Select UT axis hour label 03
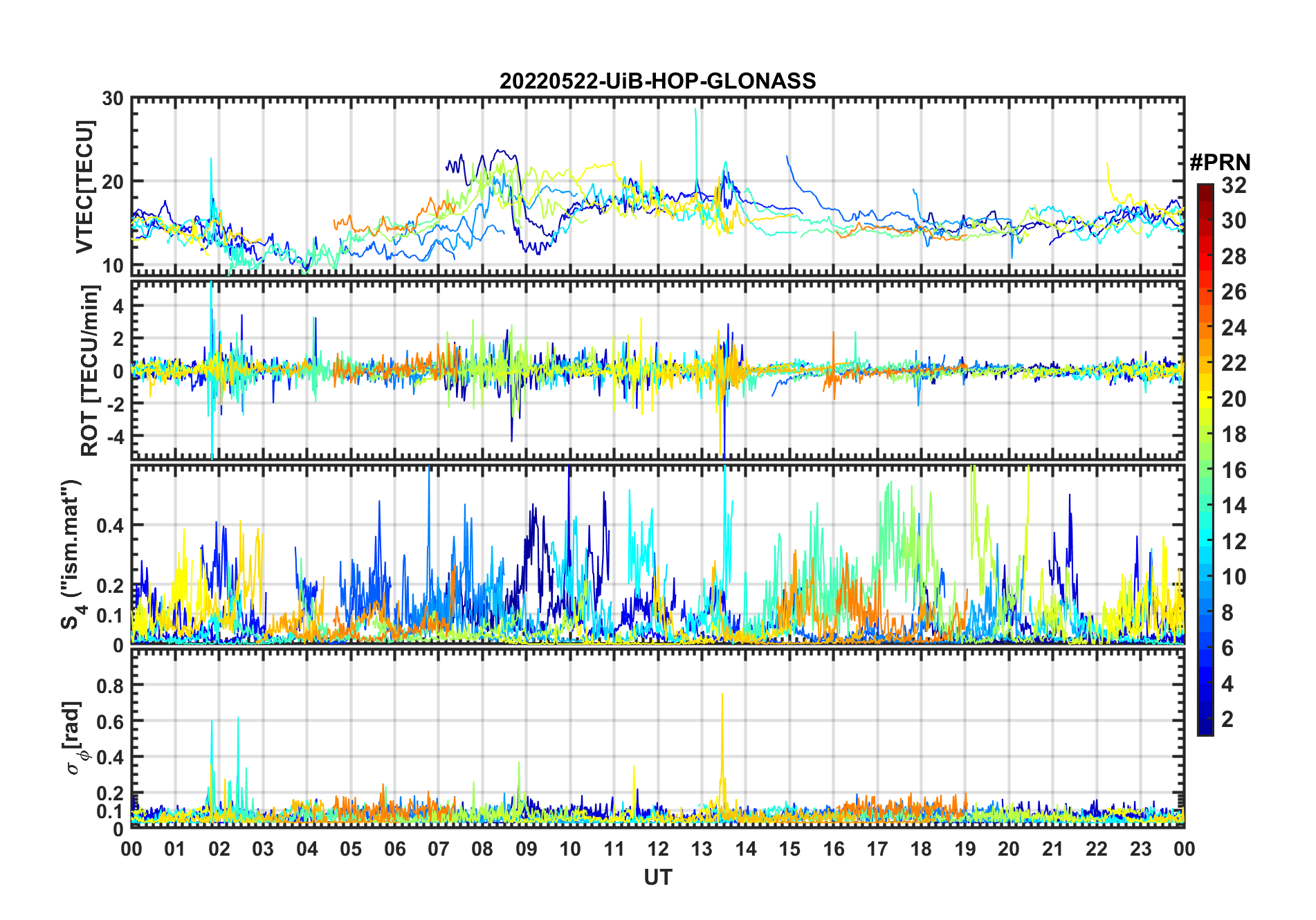1316x920 pixels. 263,849
